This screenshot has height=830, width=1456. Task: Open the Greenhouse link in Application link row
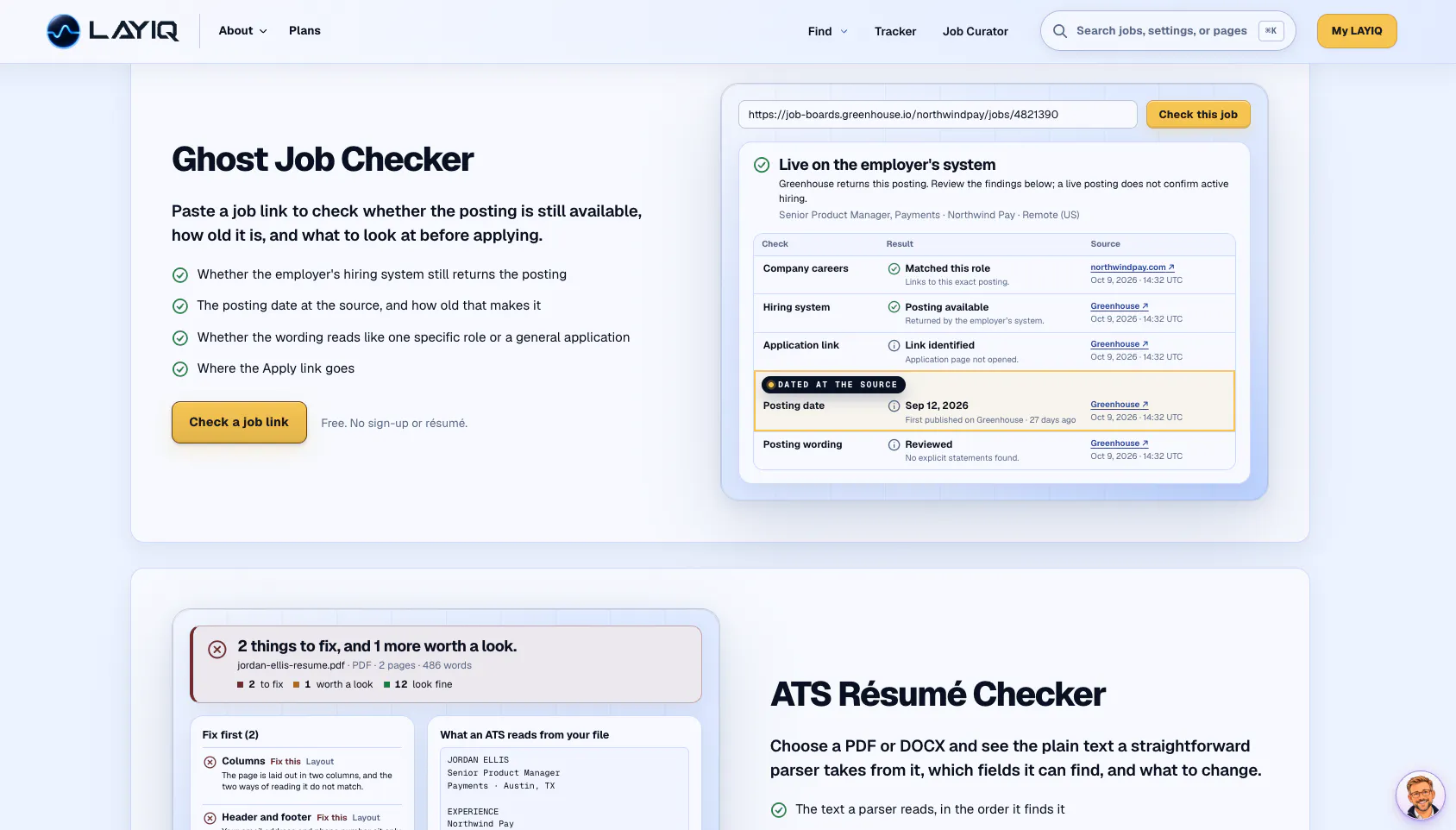pyautogui.click(x=1119, y=344)
